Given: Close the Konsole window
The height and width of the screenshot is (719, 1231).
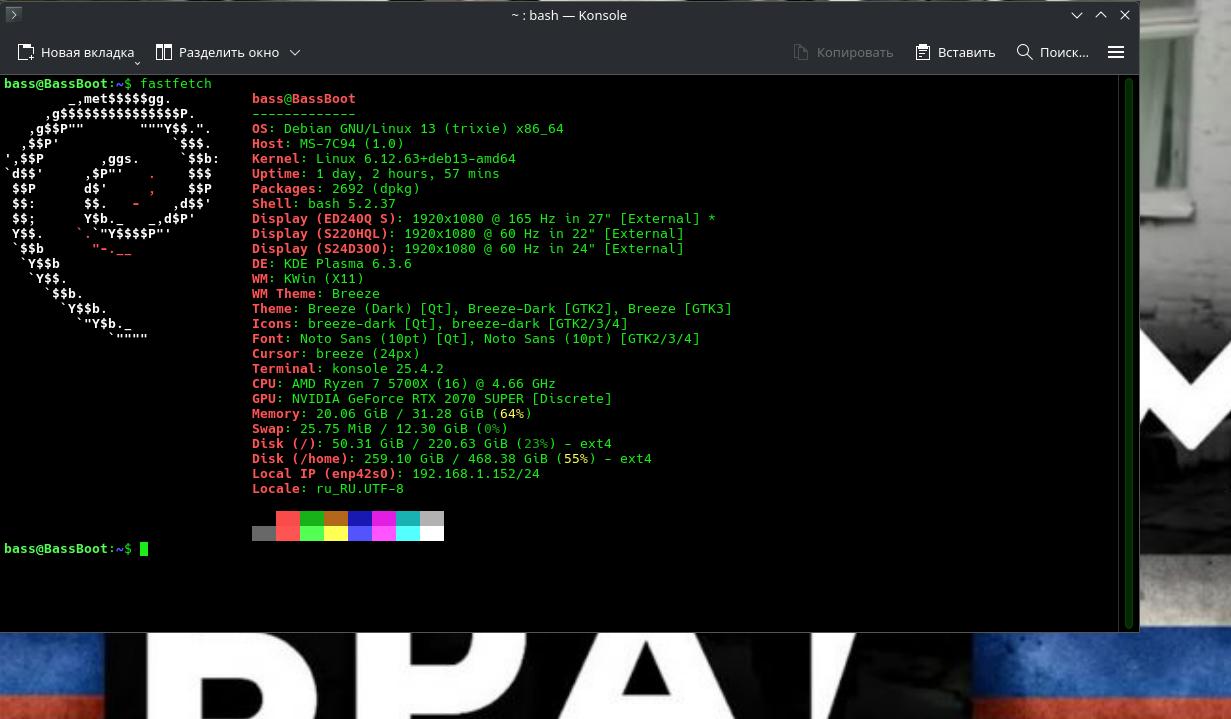Looking at the screenshot, I should pos(1125,15).
